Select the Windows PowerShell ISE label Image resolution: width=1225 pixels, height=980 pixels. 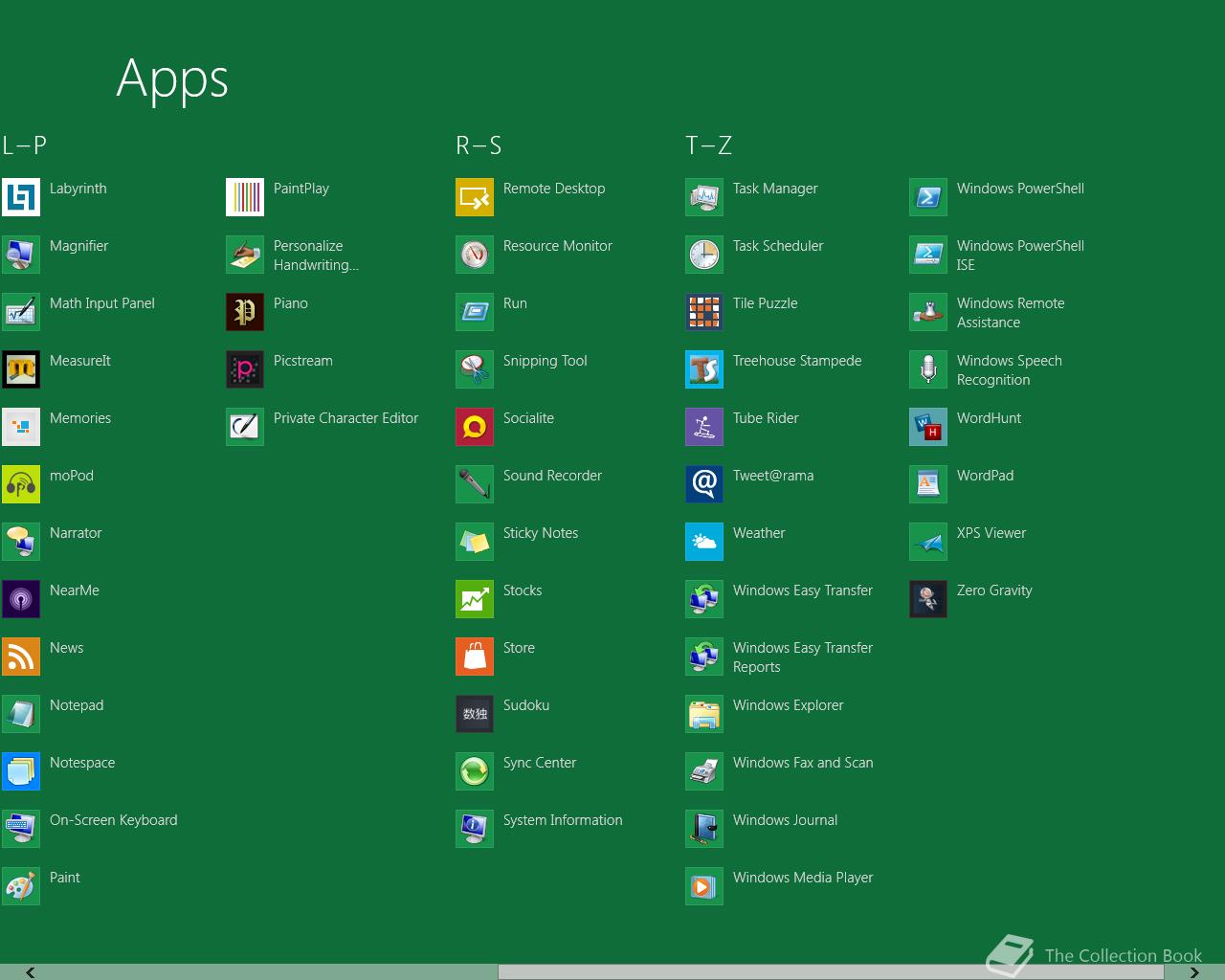pos(1020,256)
